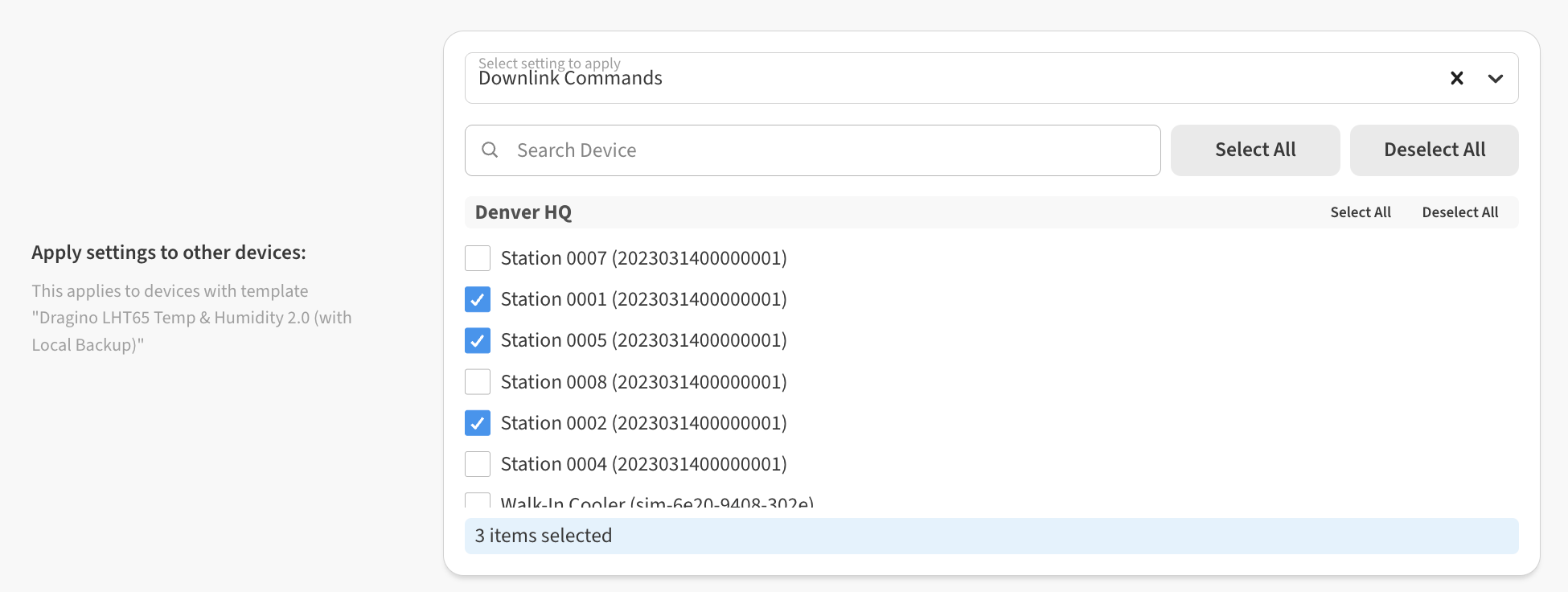The height and width of the screenshot is (592, 1568).
Task: Expand the setting dropdown chevron arrow
Action: pos(1495,78)
